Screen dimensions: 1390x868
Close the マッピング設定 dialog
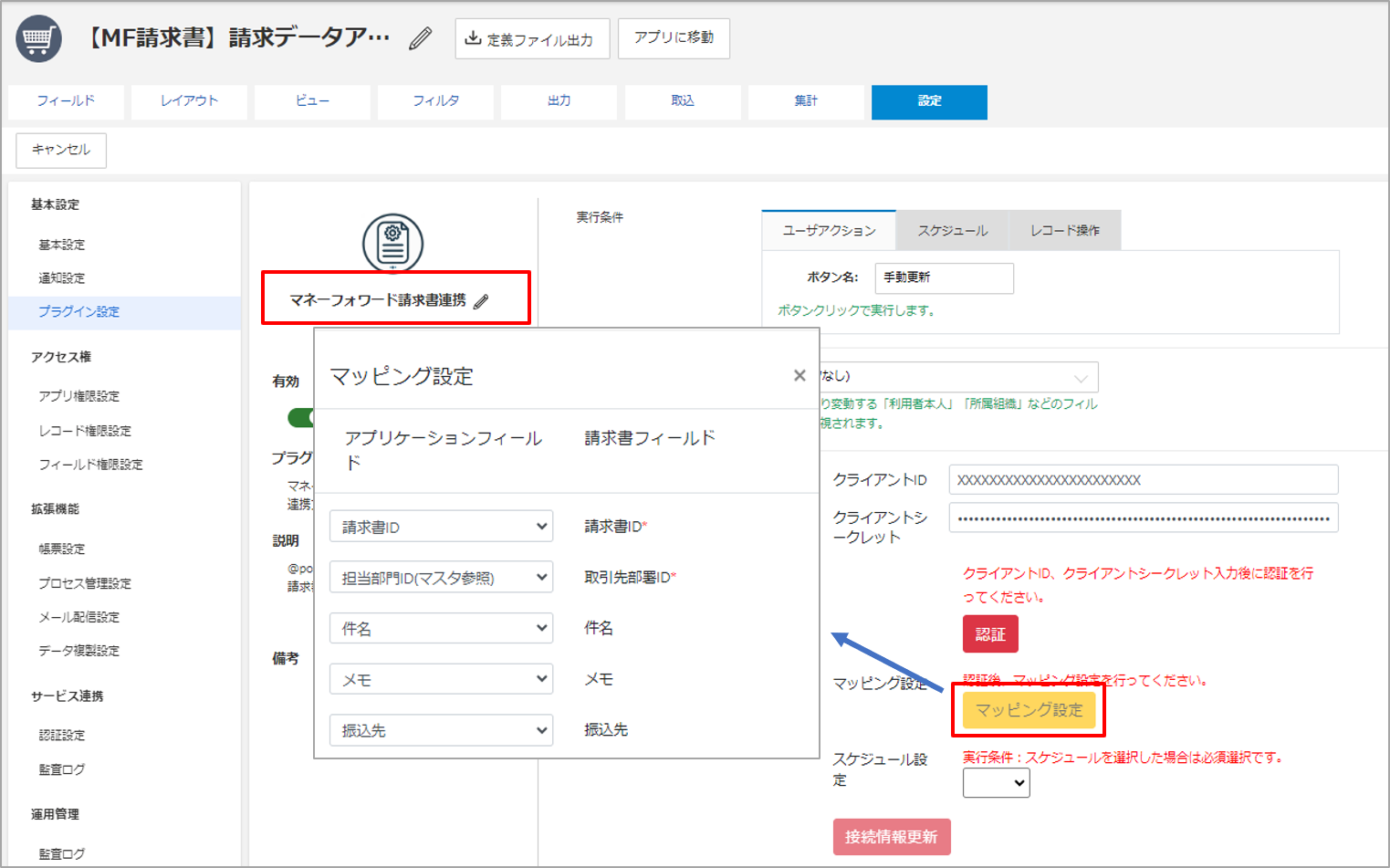click(800, 375)
